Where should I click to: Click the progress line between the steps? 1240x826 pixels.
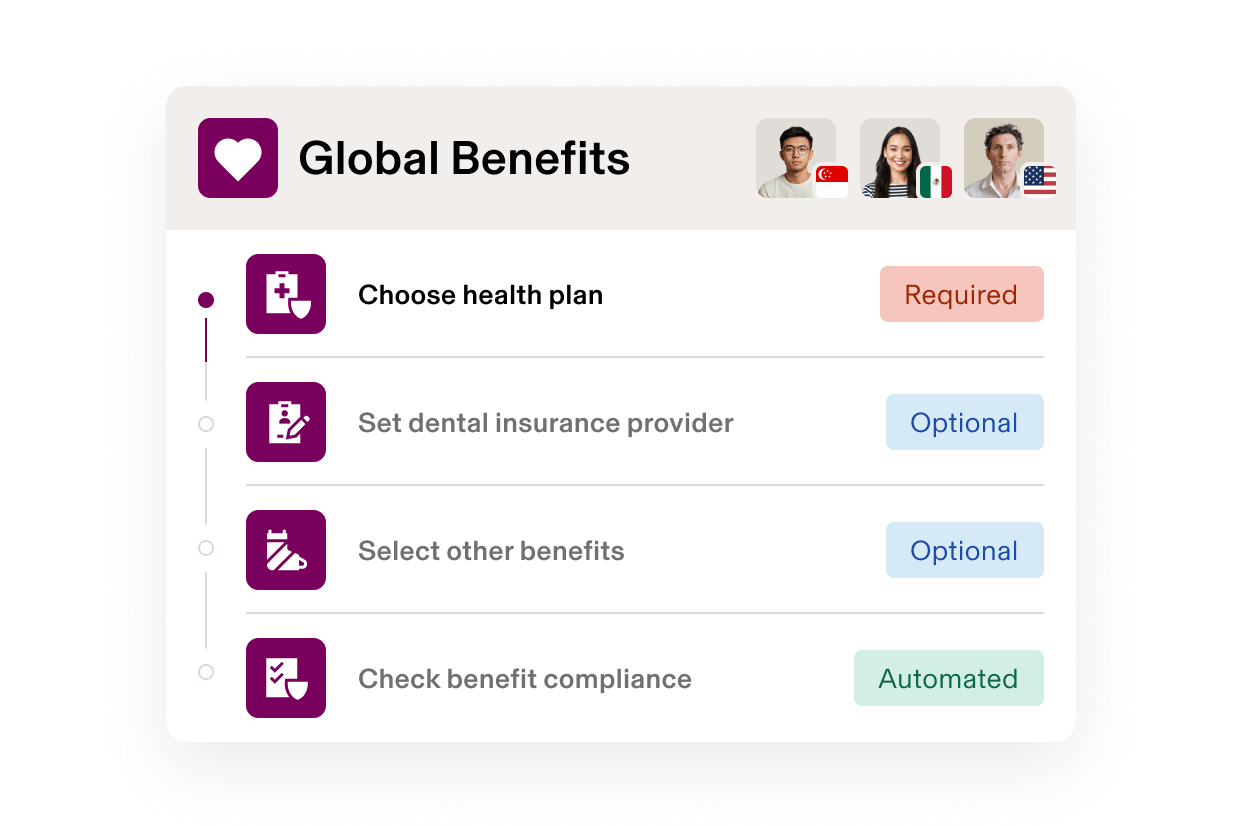pyautogui.click(x=206, y=360)
